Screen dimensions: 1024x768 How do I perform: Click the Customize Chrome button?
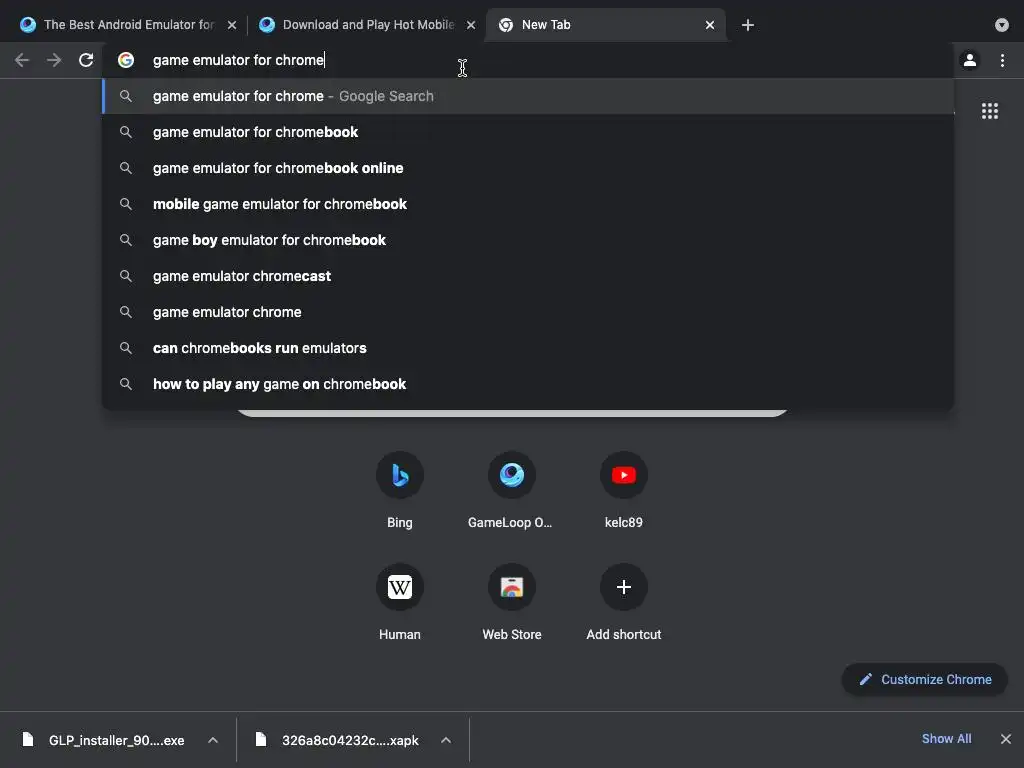pos(925,679)
